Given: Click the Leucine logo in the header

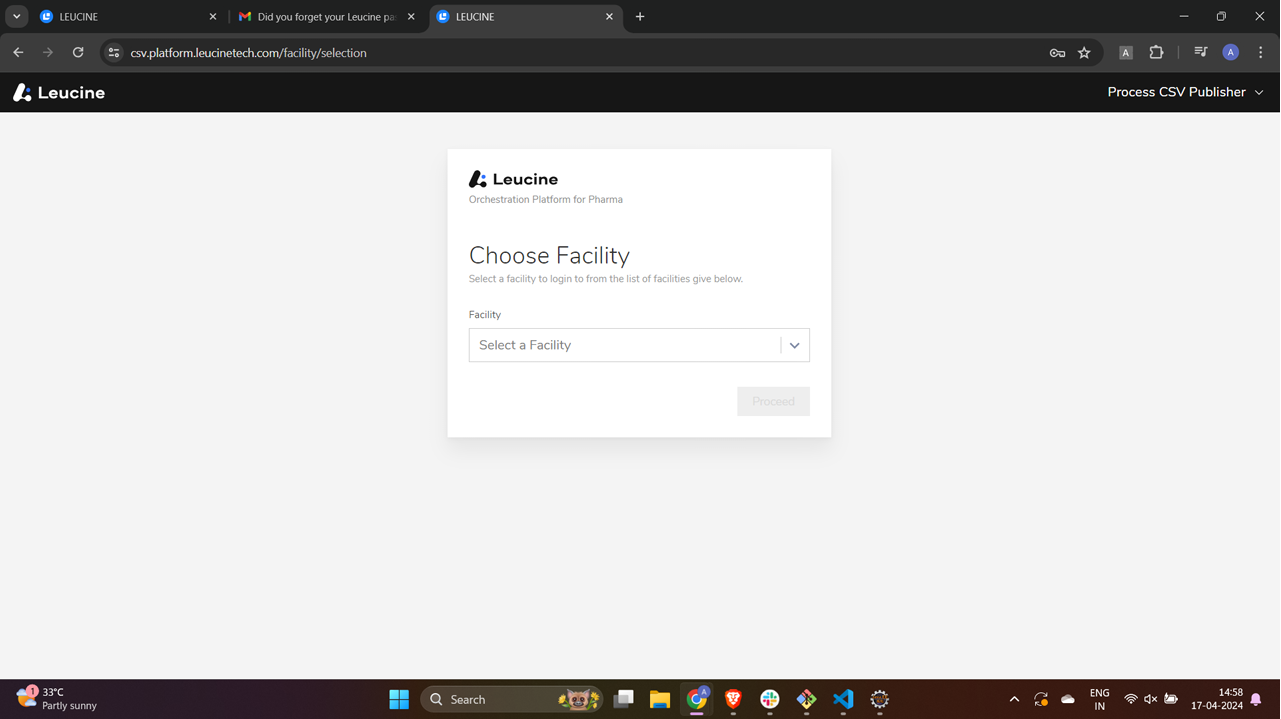Looking at the screenshot, I should point(59,93).
